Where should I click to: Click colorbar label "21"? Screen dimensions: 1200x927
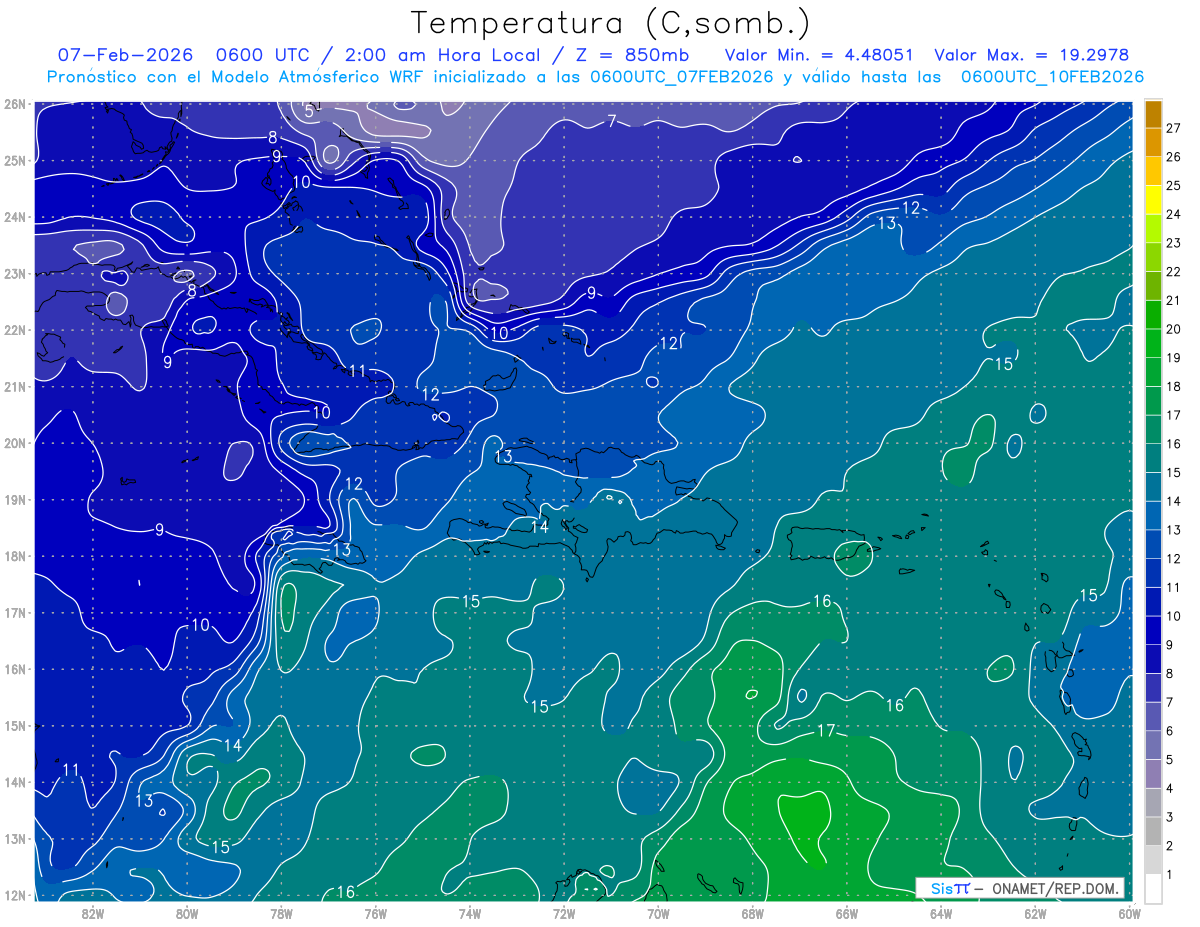(1174, 300)
